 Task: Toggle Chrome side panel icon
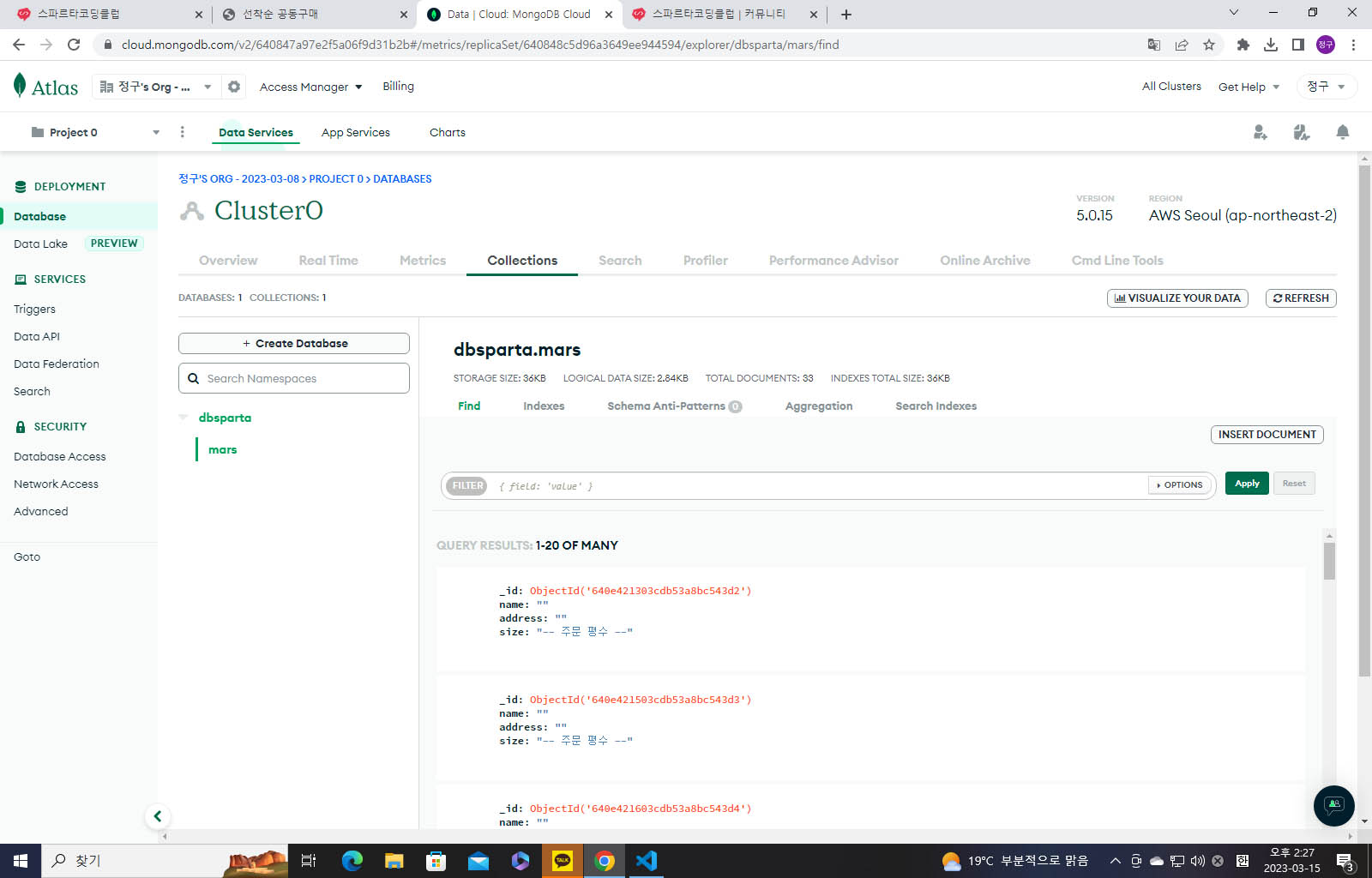[x=1298, y=45]
